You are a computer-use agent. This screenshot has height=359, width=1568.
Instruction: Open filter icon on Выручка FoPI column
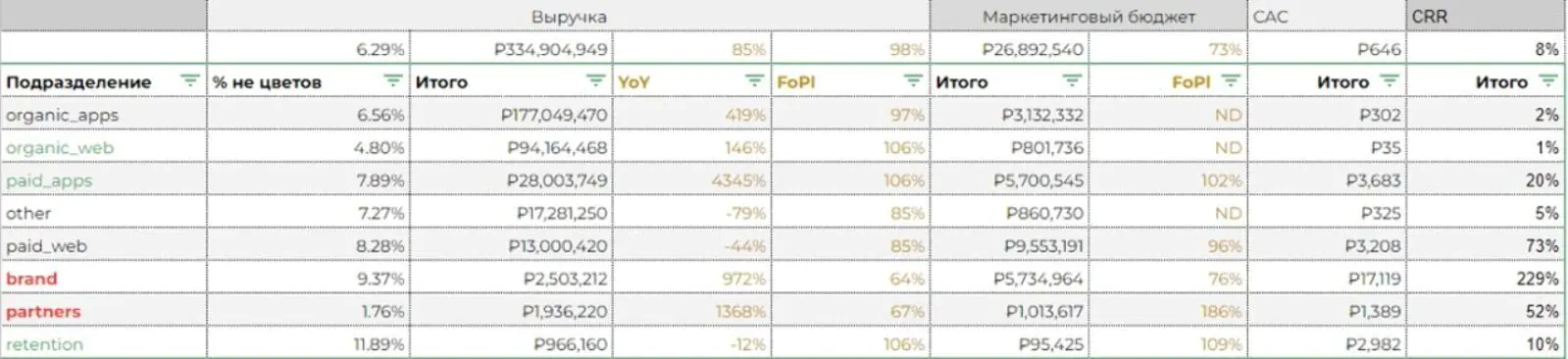tap(913, 81)
